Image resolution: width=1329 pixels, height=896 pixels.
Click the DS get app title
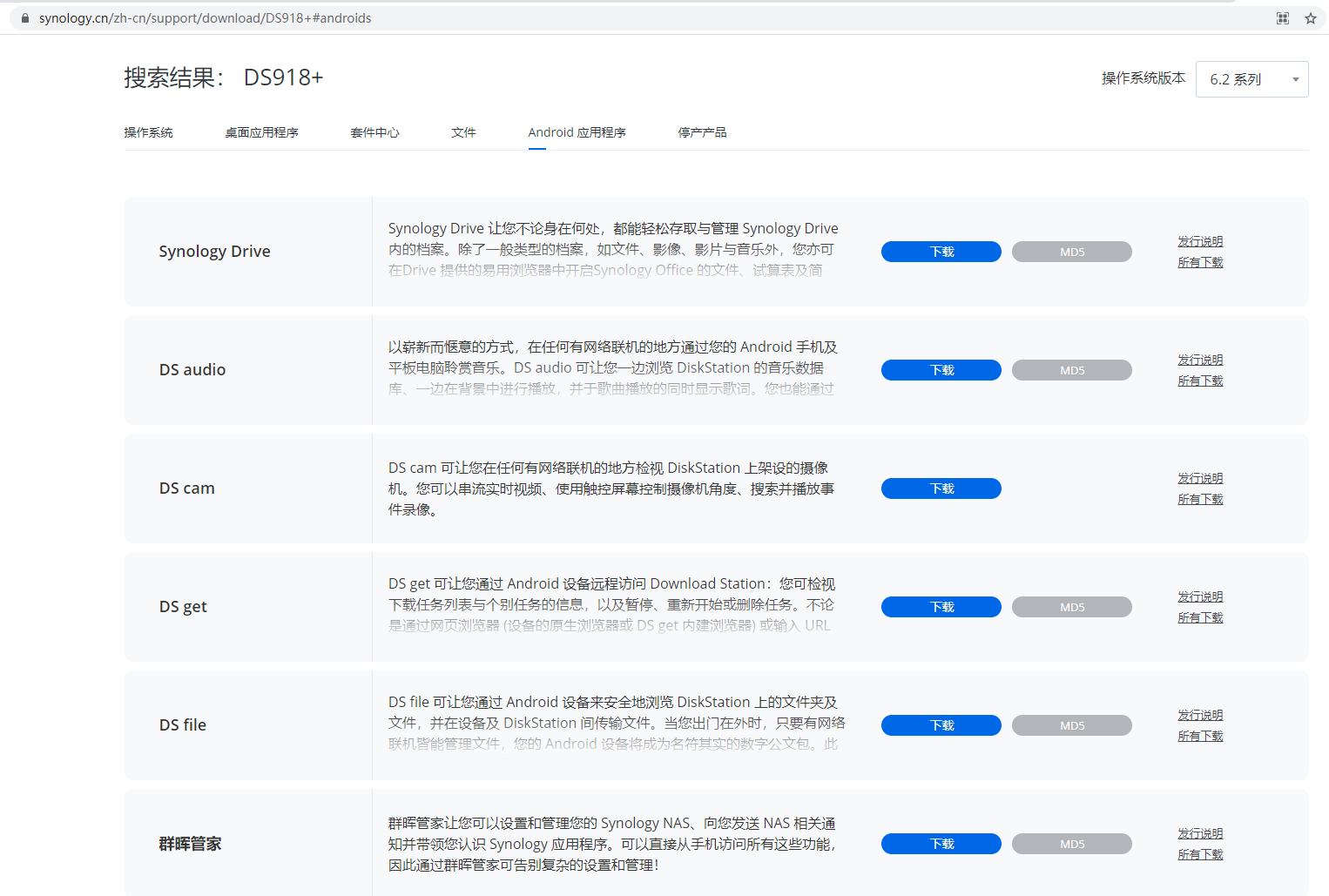tap(183, 607)
